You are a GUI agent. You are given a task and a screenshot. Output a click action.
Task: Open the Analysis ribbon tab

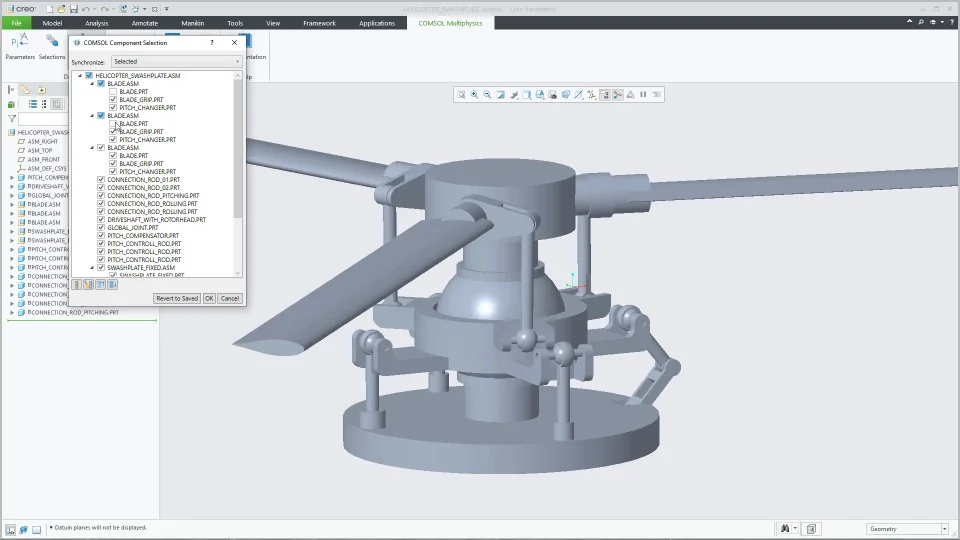97,23
